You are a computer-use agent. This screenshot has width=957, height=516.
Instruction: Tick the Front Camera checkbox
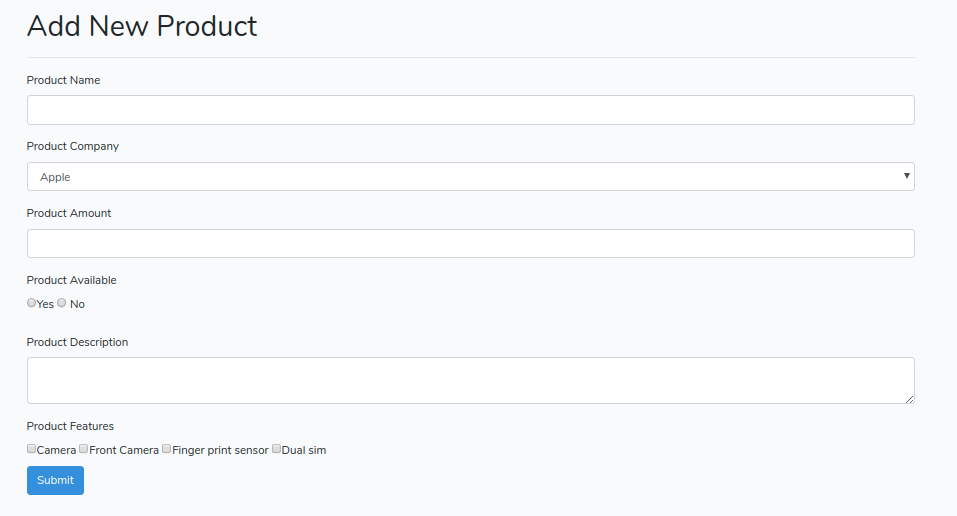click(x=84, y=449)
